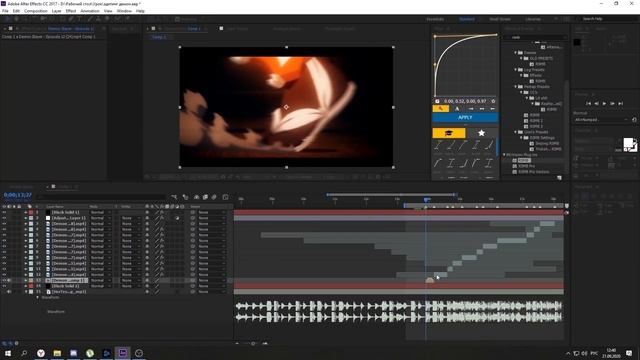Open the File menu

pos(5,11)
